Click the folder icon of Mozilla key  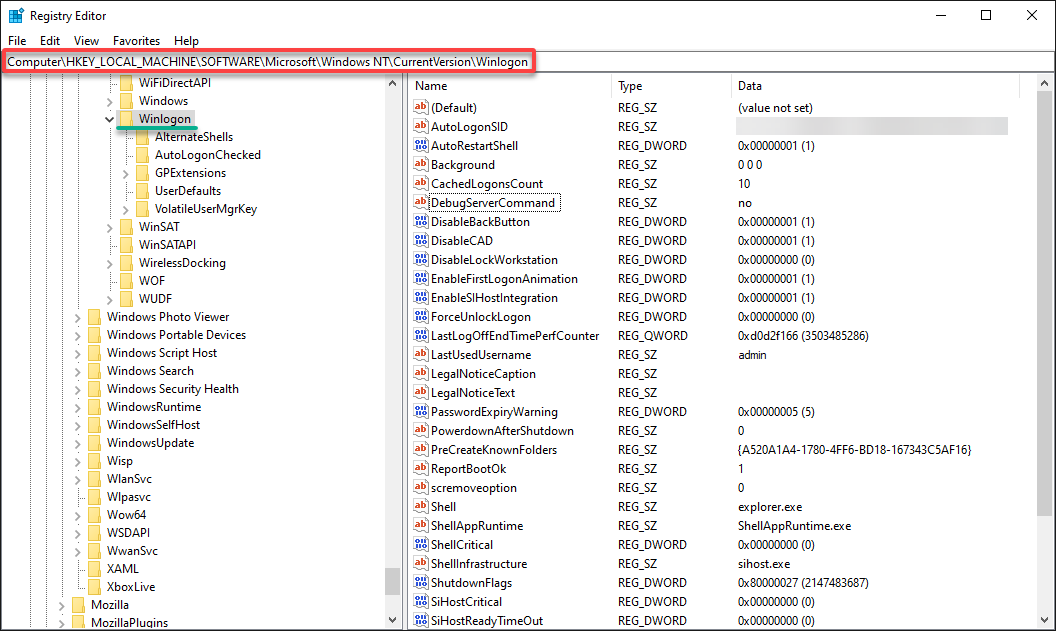tap(79, 605)
